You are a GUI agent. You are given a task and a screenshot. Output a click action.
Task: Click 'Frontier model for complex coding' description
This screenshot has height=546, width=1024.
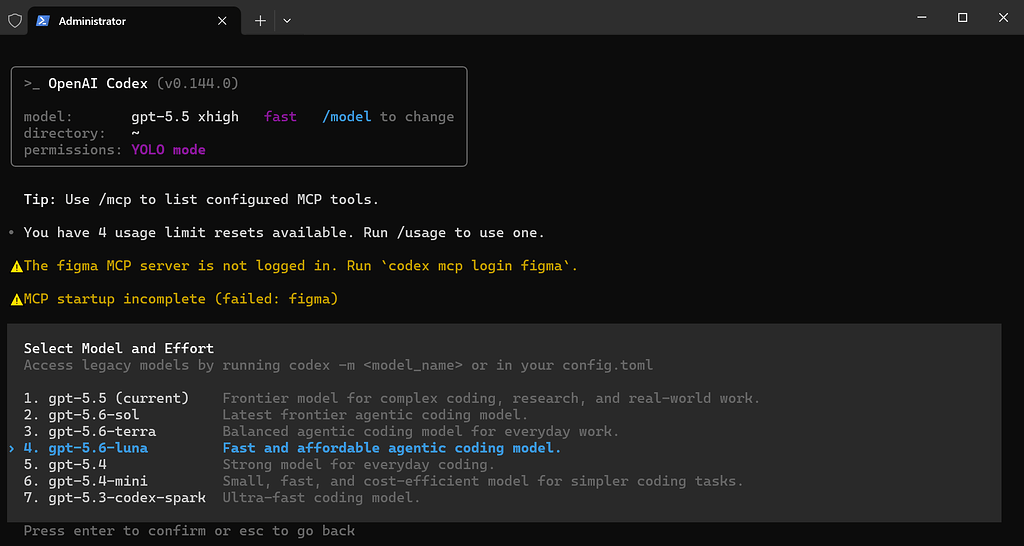pyautogui.click(x=492, y=398)
